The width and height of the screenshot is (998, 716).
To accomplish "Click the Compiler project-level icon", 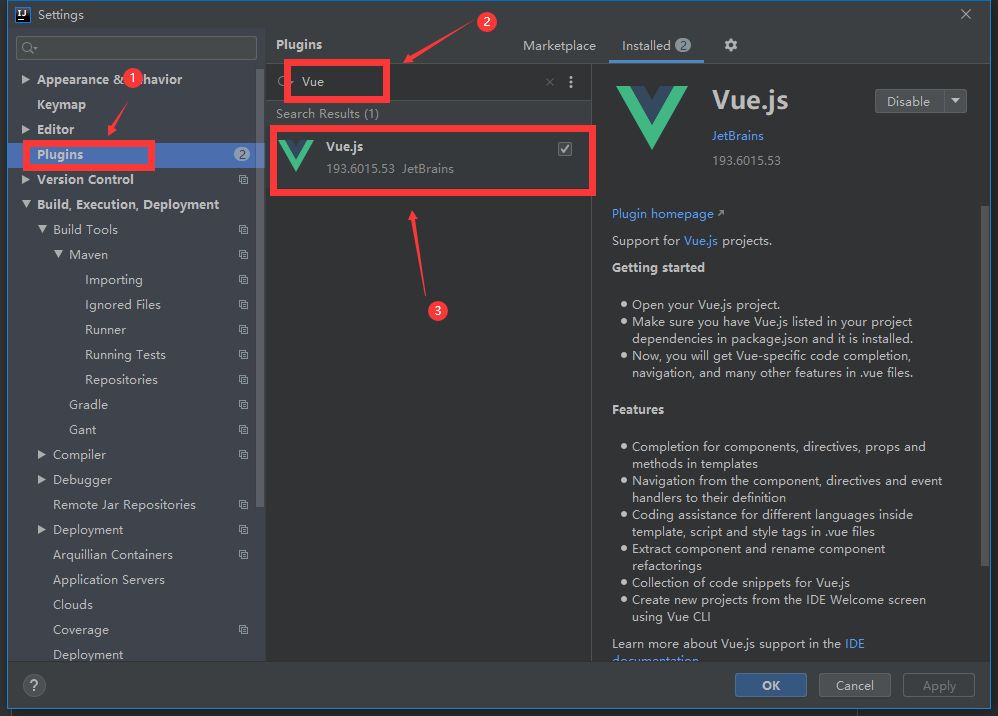I will [x=243, y=454].
